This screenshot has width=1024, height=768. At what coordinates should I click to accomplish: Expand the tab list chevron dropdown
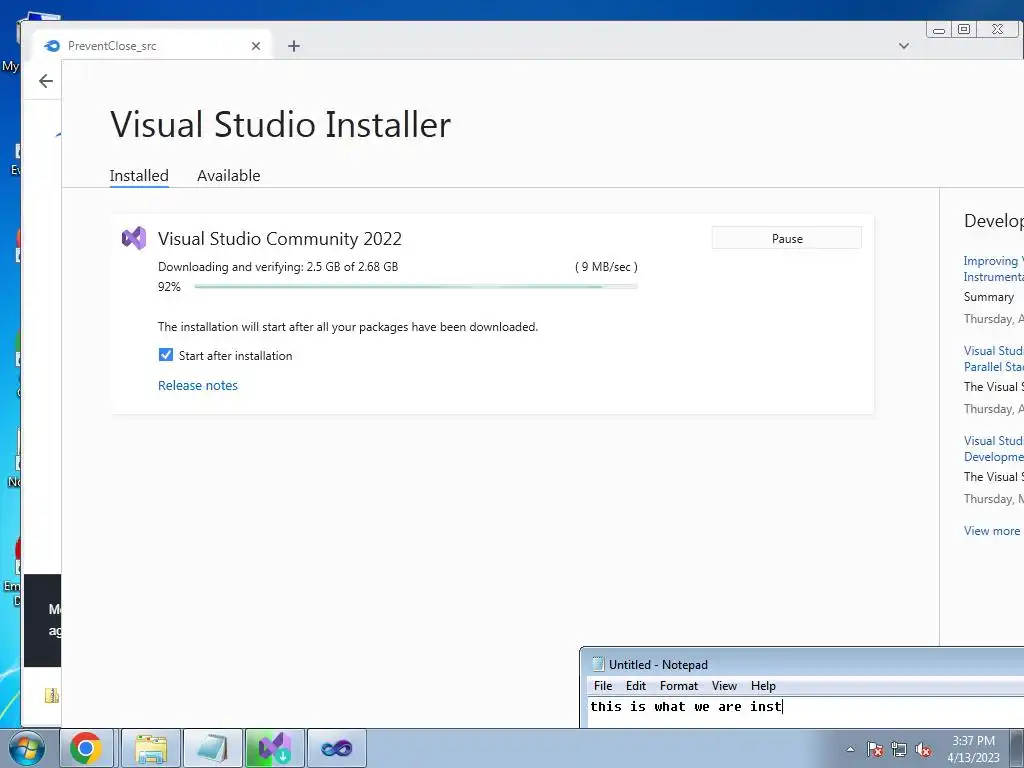(x=904, y=46)
